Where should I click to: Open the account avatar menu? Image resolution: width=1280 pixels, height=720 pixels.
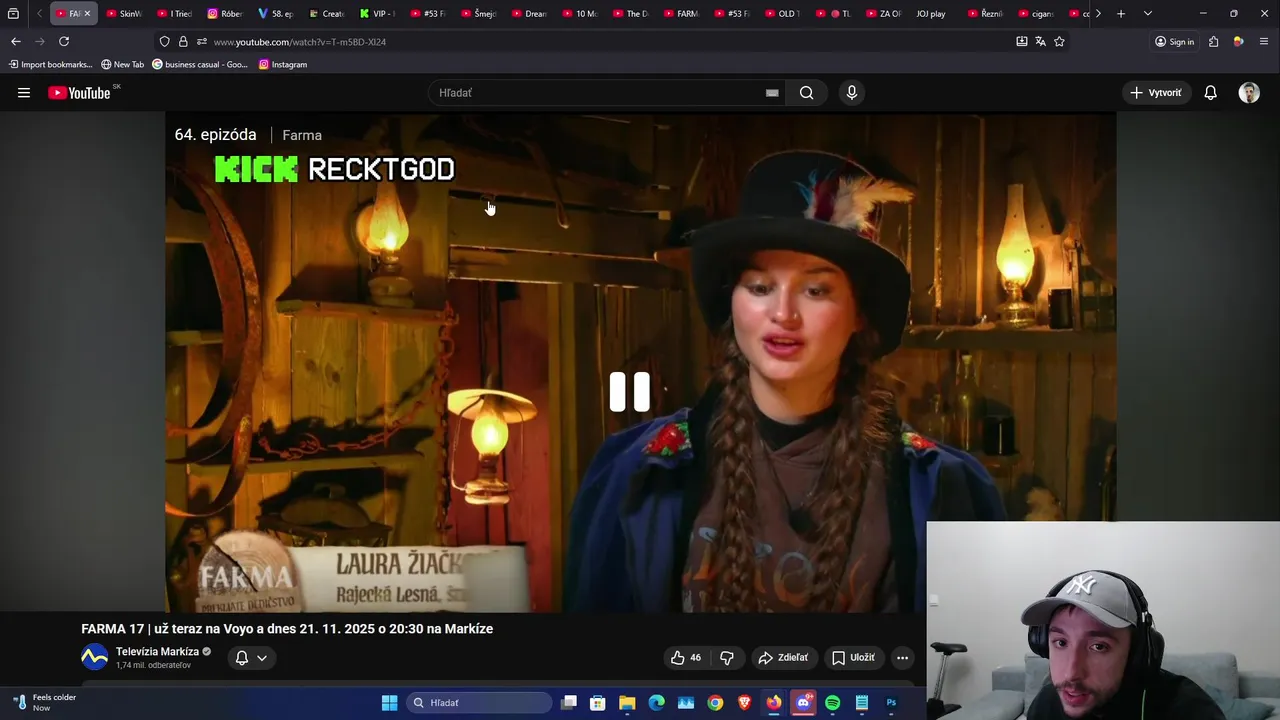pos(1249,93)
